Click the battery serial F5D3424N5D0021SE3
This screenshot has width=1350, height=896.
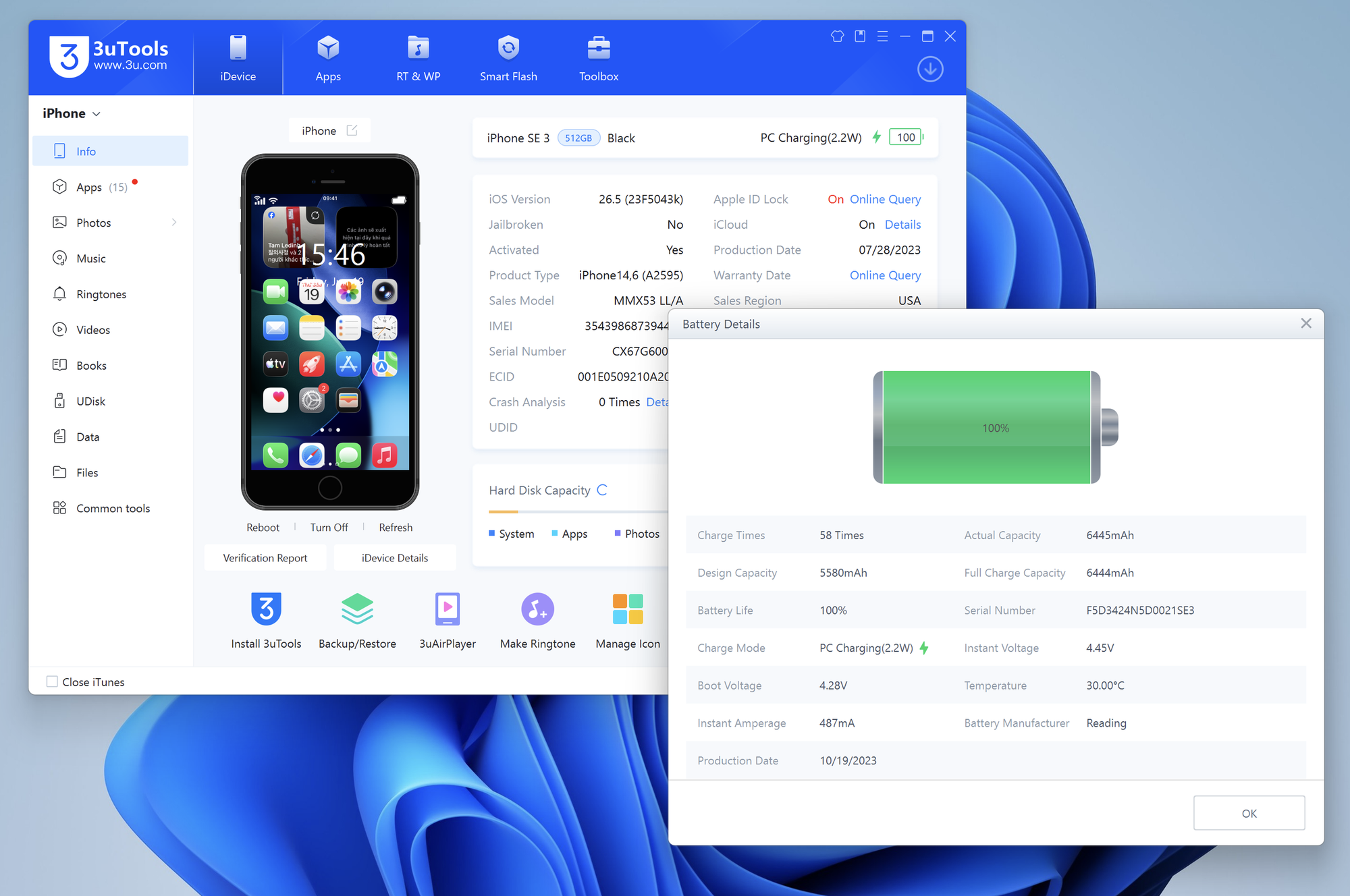1140,610
